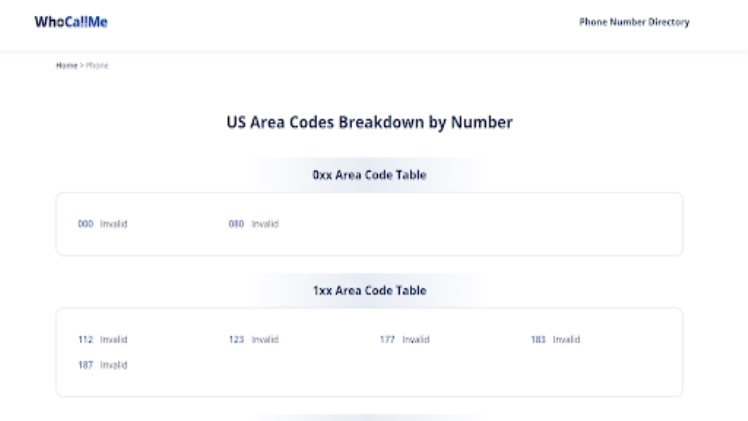Viewport: 748px width, 421px height.
Task: Click the Invalid label beside 080
Action: point(265,224)
